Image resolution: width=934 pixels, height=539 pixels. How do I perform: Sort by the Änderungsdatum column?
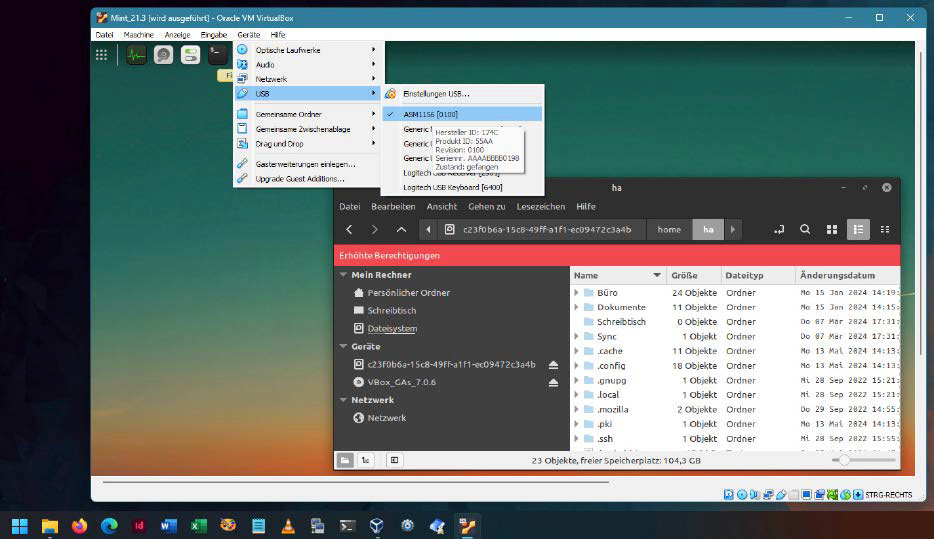847,275
